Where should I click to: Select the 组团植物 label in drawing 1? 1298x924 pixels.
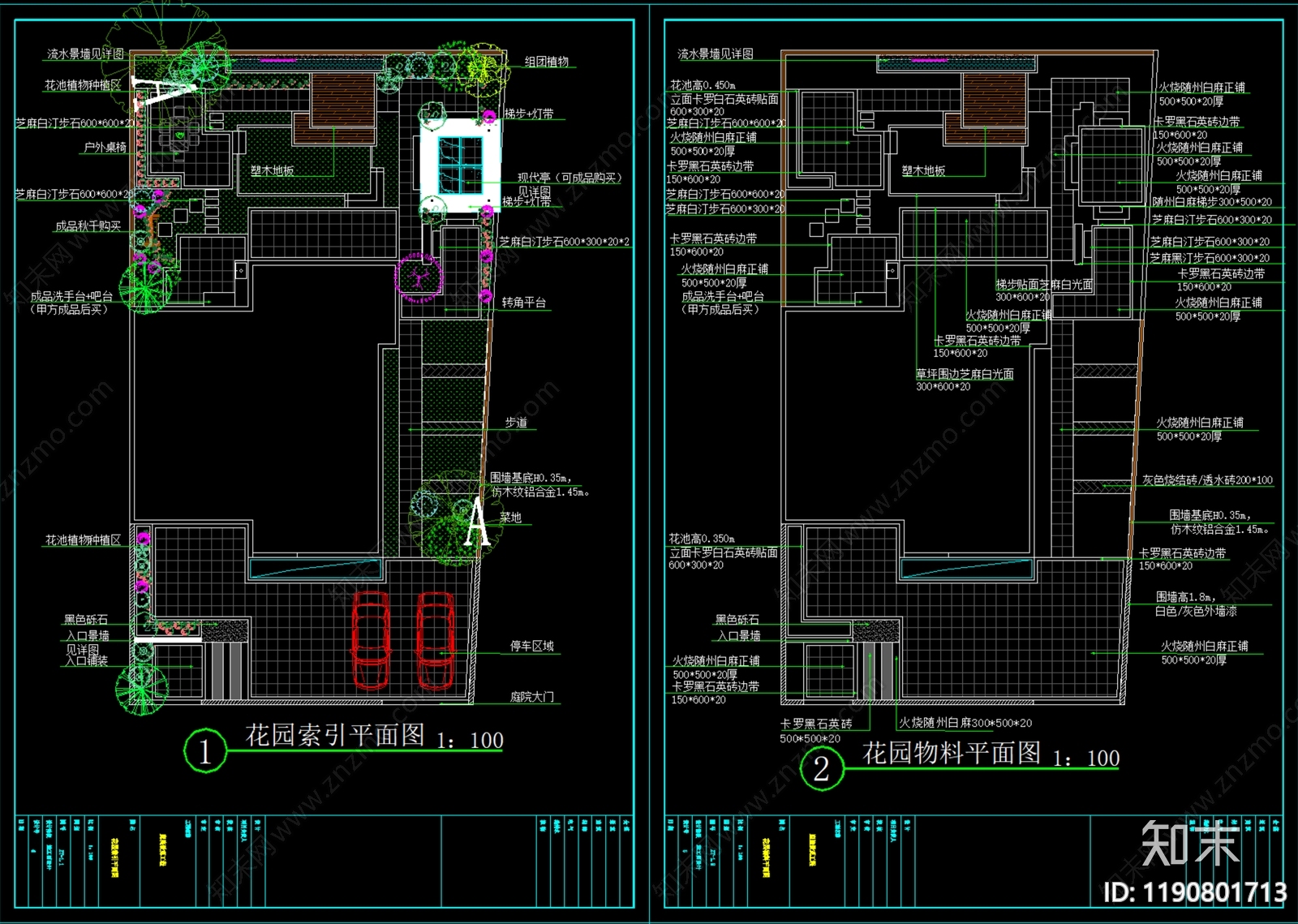pyautogui.click(x=546, y=62)
